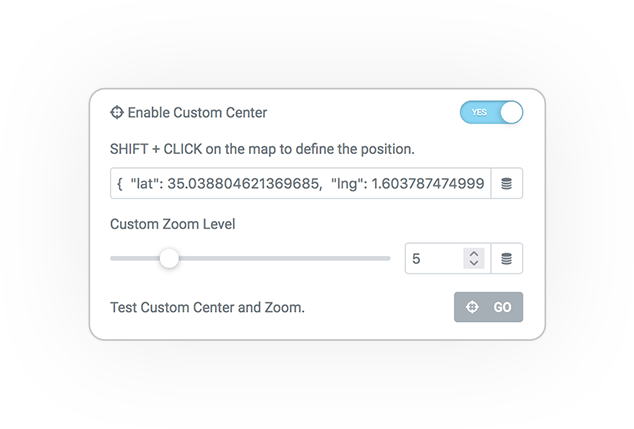Viewport: 634px width, 429px height.
Task: Click the Custom Zoom Level label
Action: click(x=173, y=224)
